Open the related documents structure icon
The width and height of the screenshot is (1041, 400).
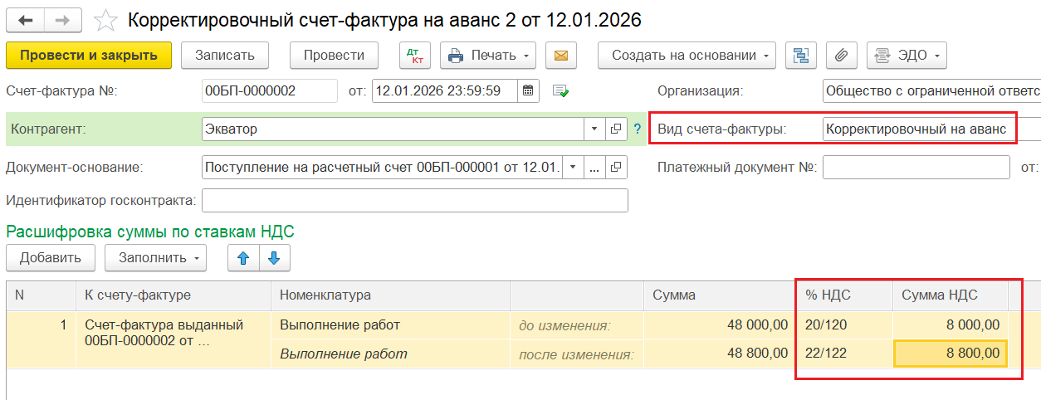(x=802, y=55)
